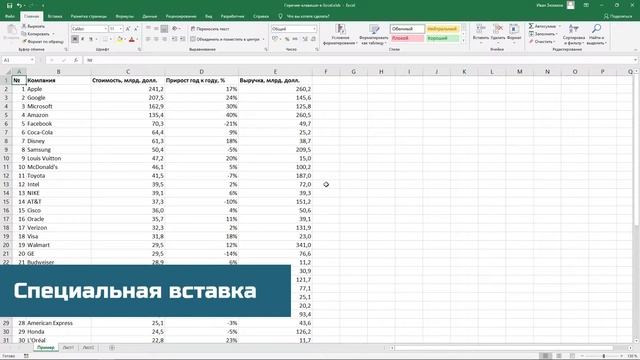640x360 pixels.
Task: Apply comma number style
Action: tap(295, 39)
